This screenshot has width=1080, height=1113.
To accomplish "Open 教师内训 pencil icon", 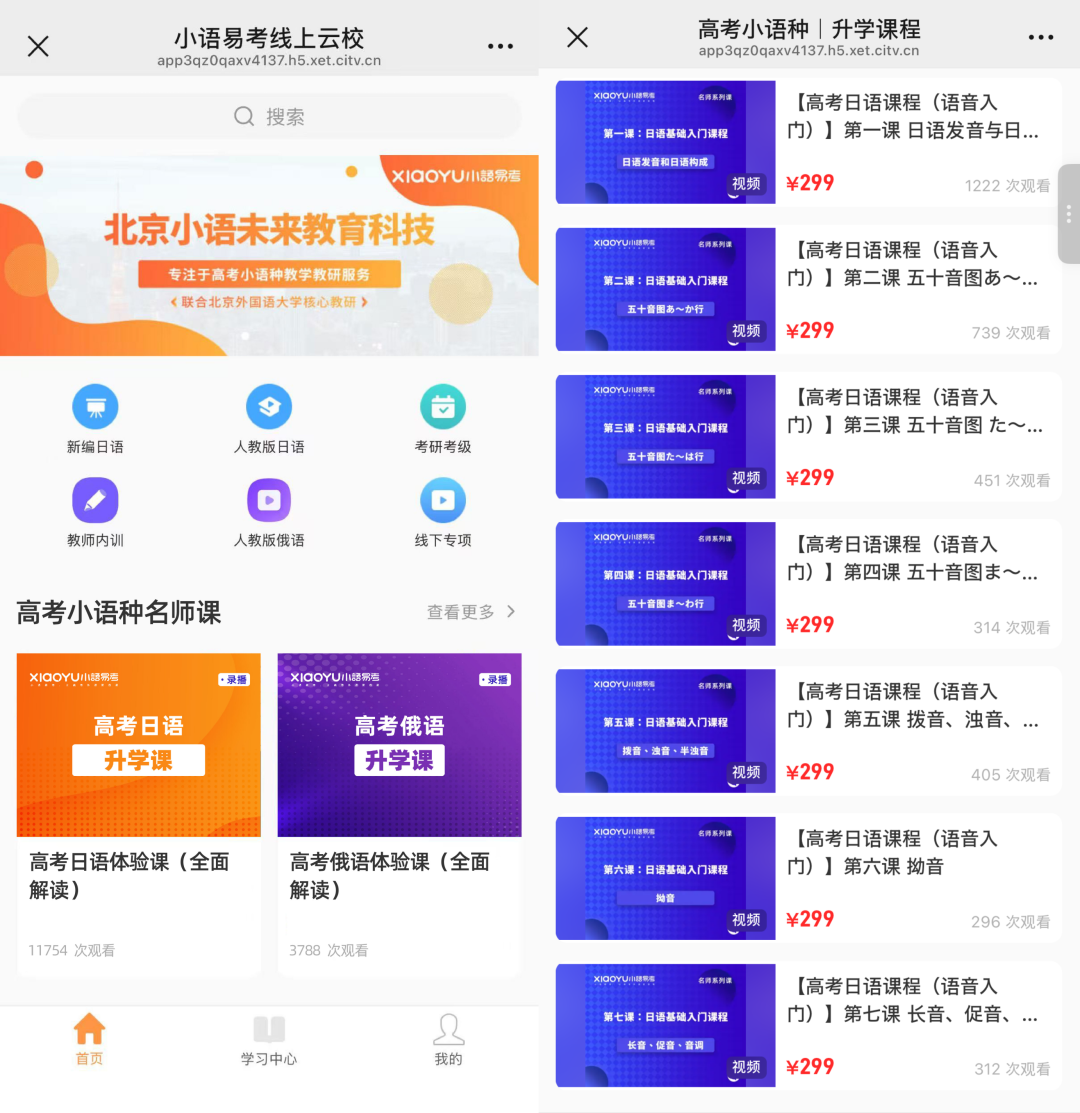I will [95, 500].
